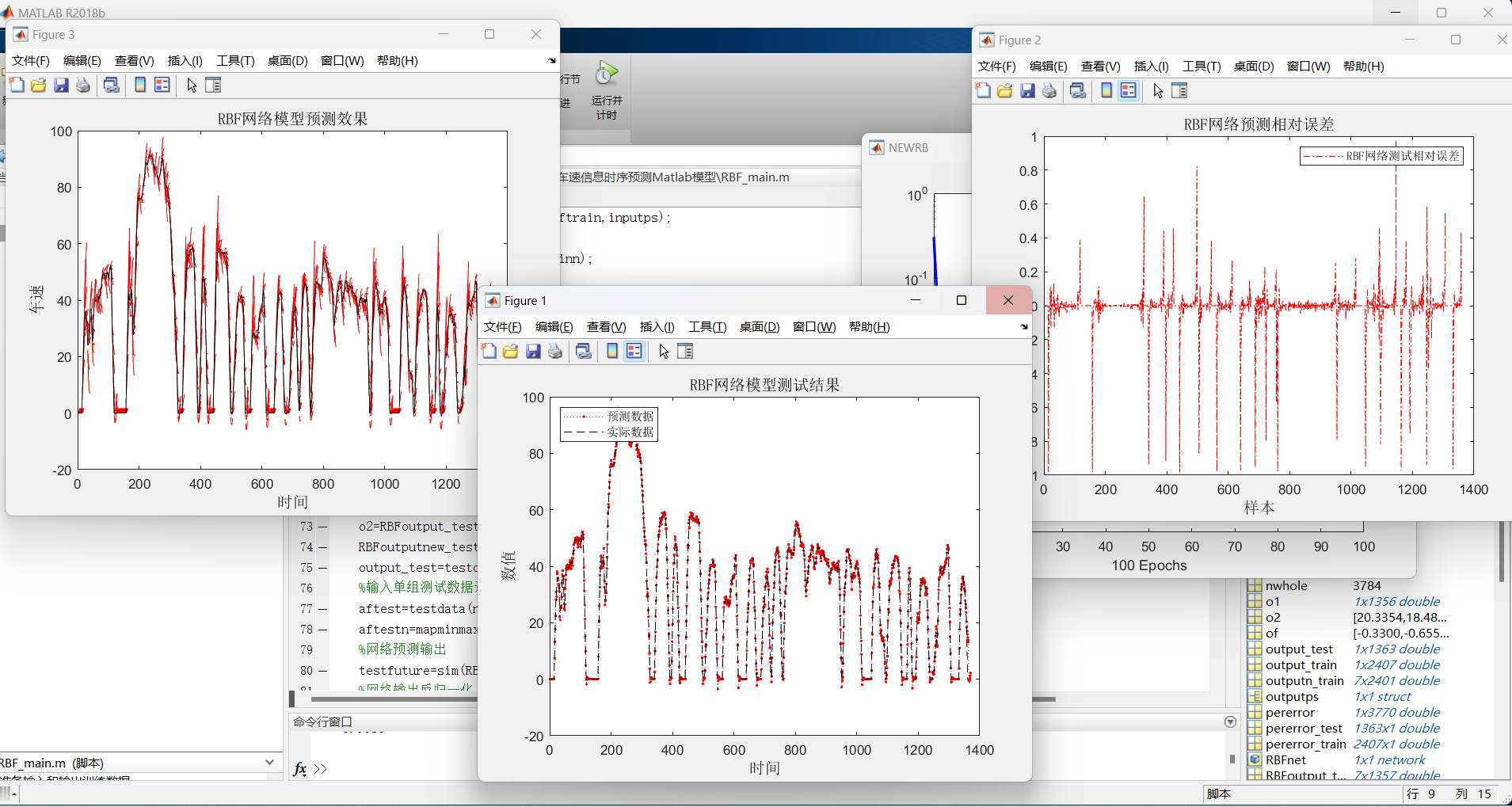Open the 查看(V) menu in Figure 1
1512x807 pixels.
pos(607,327)
